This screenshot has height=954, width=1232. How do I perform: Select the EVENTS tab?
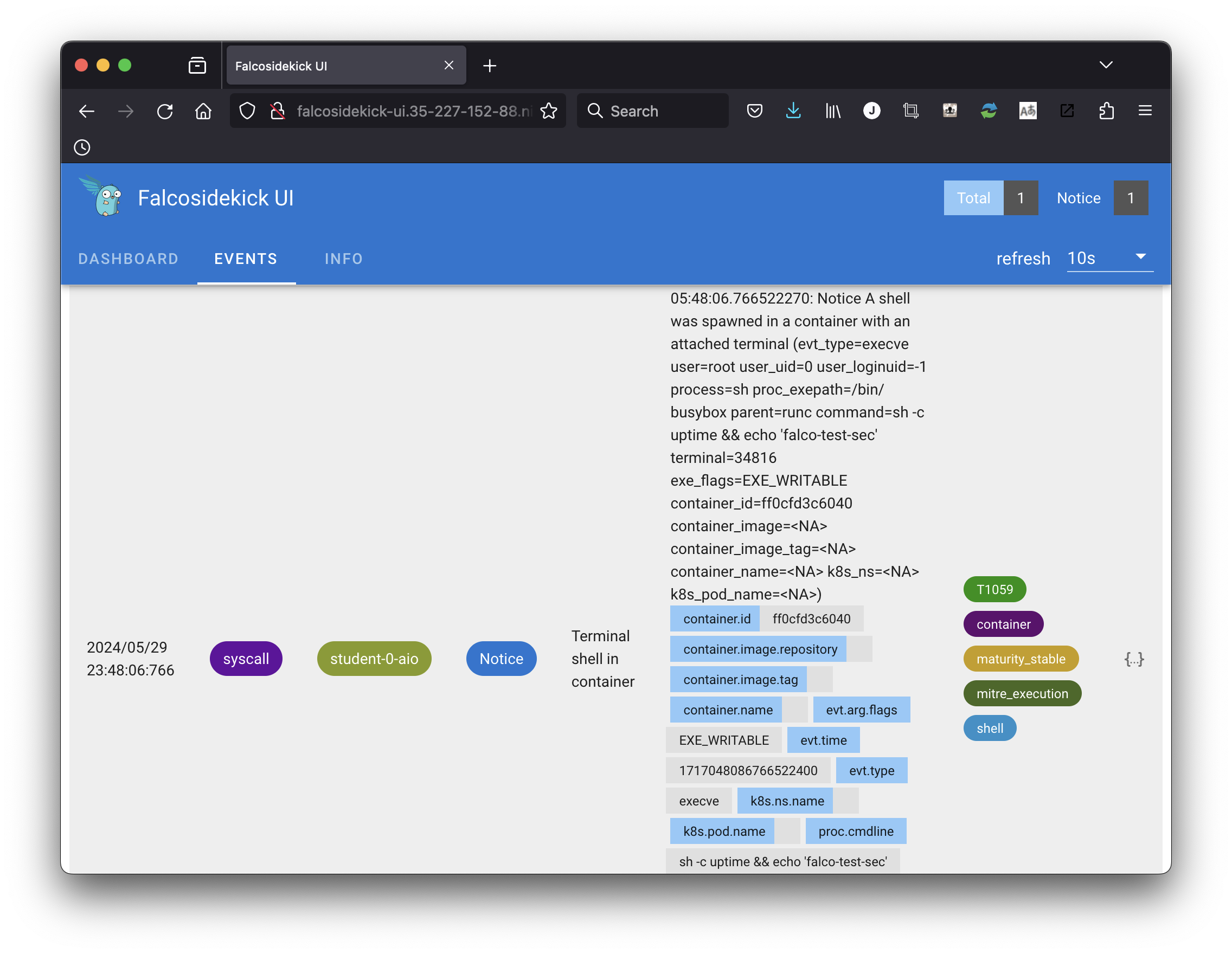(x=246, y=259)
